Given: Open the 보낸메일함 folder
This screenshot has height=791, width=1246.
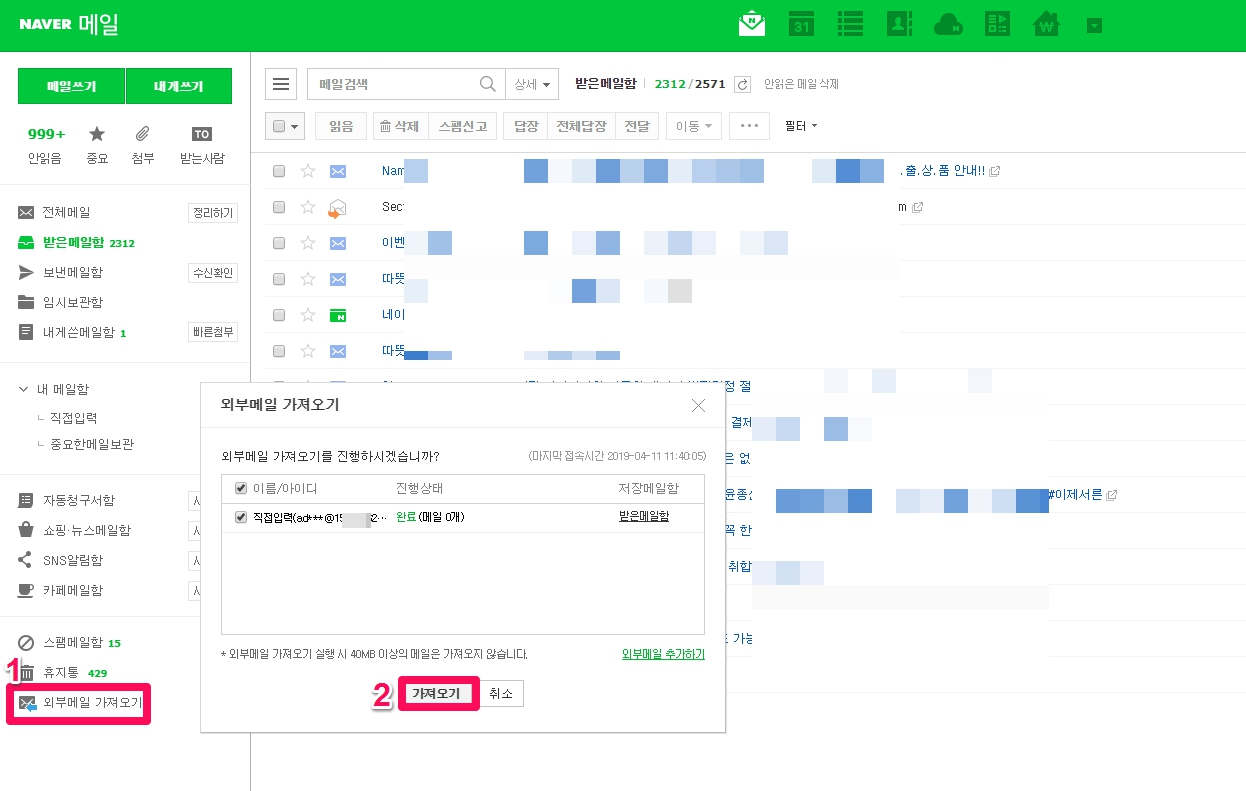Looking at the screenshot, I should click(72, 272).
